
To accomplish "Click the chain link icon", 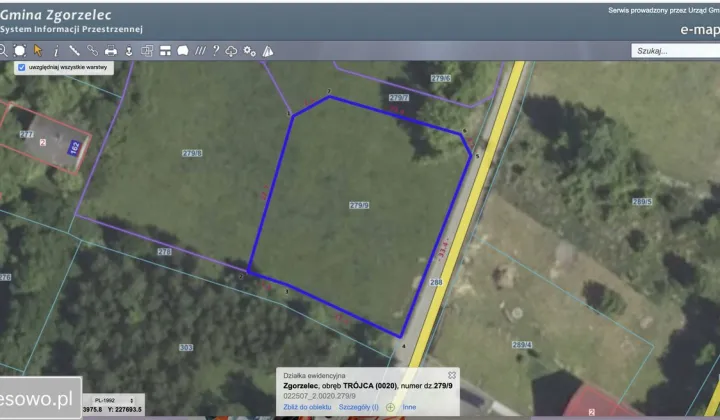I will point(92,50).
